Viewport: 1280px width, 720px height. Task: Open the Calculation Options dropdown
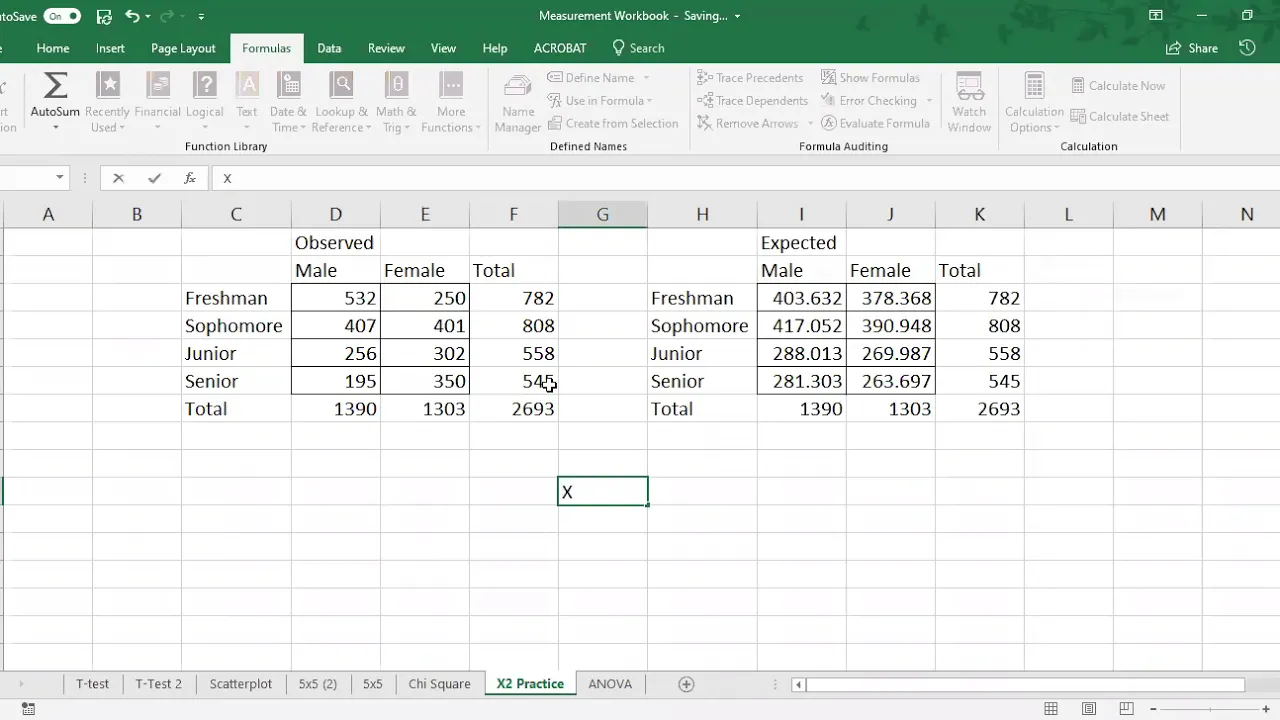[x=1034, y=102]
